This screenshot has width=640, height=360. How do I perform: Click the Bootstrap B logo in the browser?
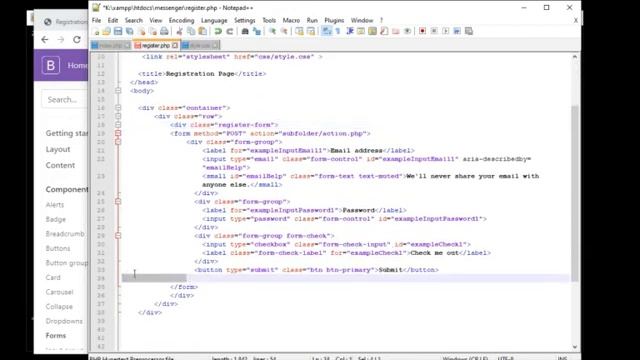point(51,65)
